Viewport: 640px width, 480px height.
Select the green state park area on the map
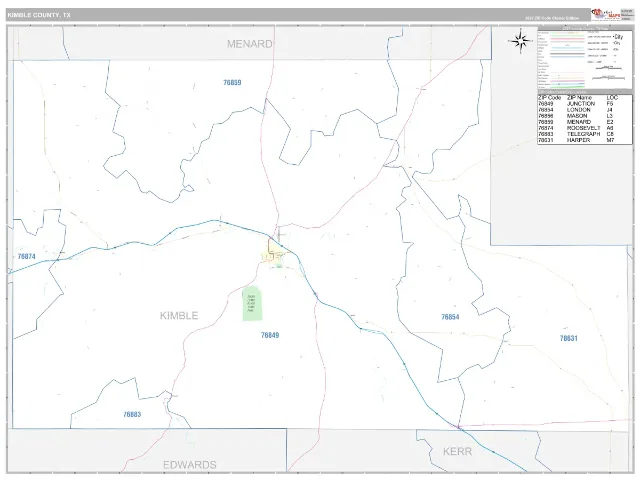[252, 303]
